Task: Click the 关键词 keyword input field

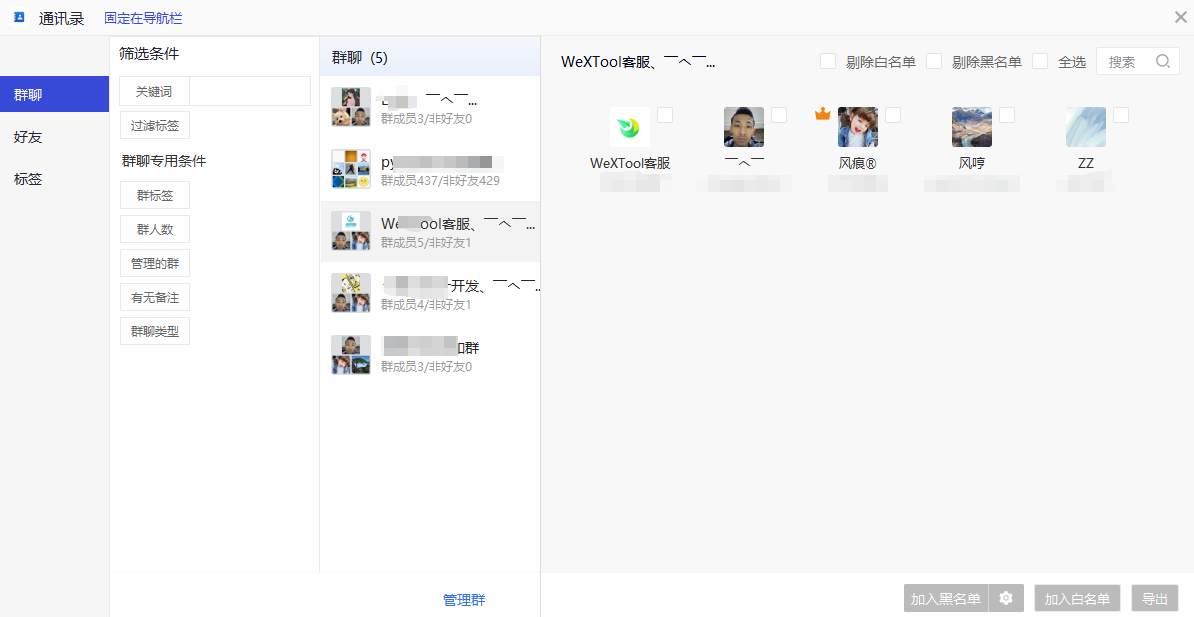Action: tap(249, 92)
